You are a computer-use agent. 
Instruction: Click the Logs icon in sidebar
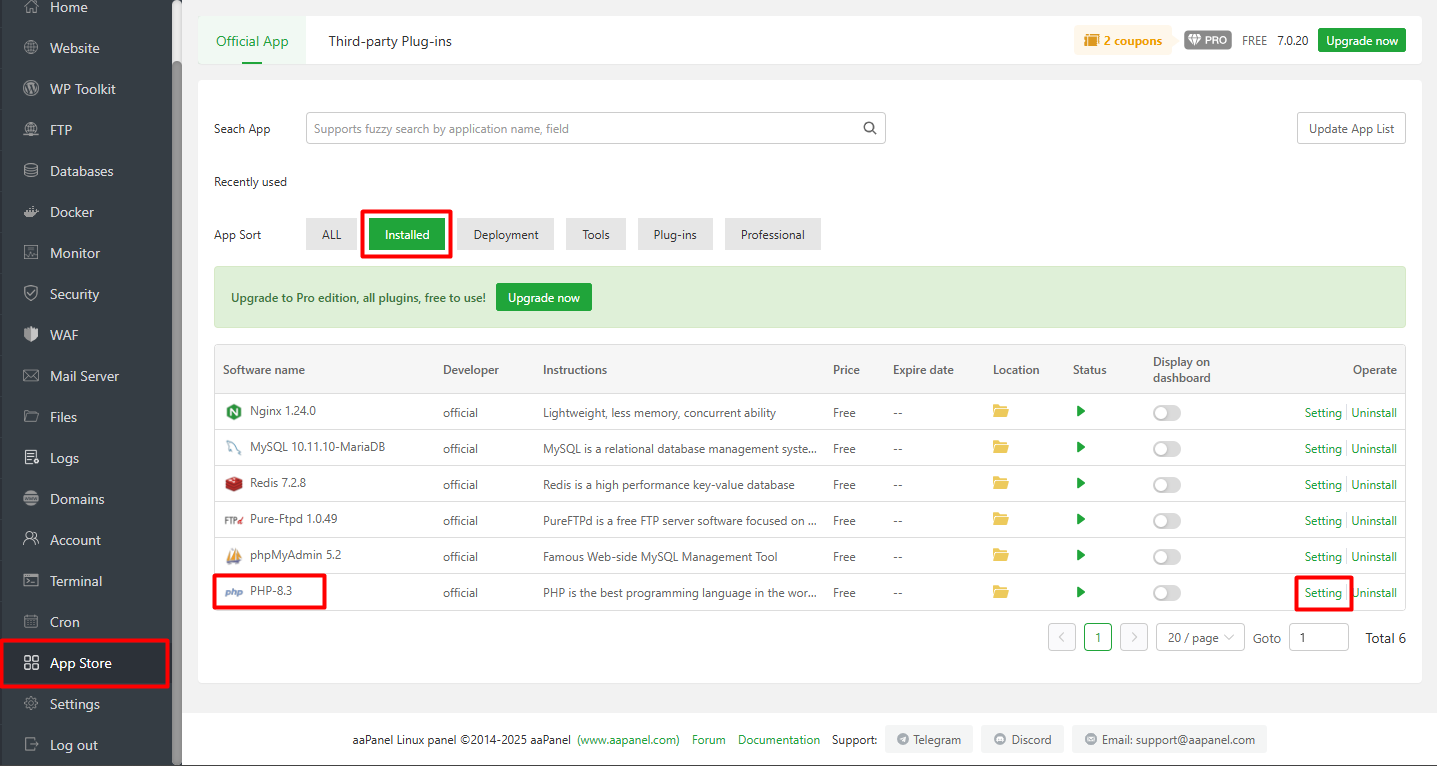[x=31, y=458]
